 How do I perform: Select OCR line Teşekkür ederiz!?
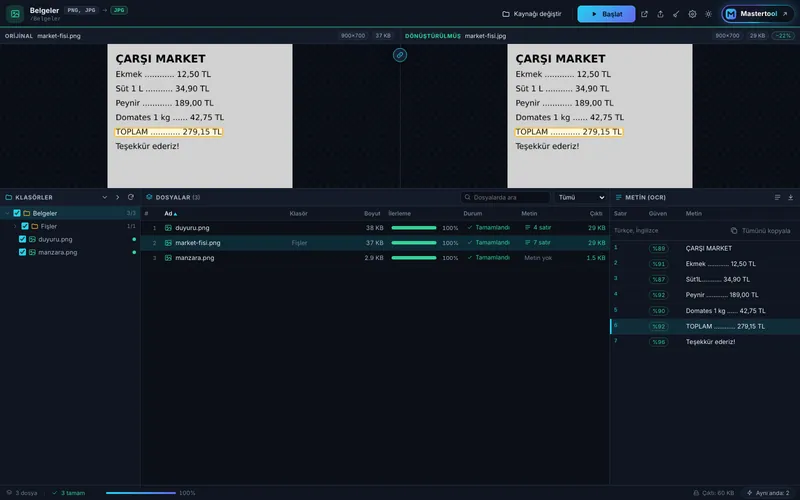coord(705,342)
